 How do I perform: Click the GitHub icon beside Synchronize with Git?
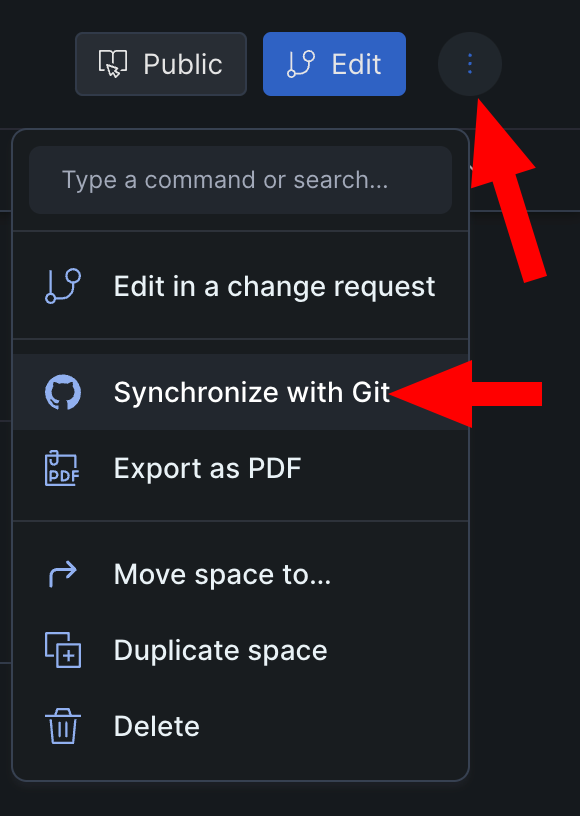point(62,392)
